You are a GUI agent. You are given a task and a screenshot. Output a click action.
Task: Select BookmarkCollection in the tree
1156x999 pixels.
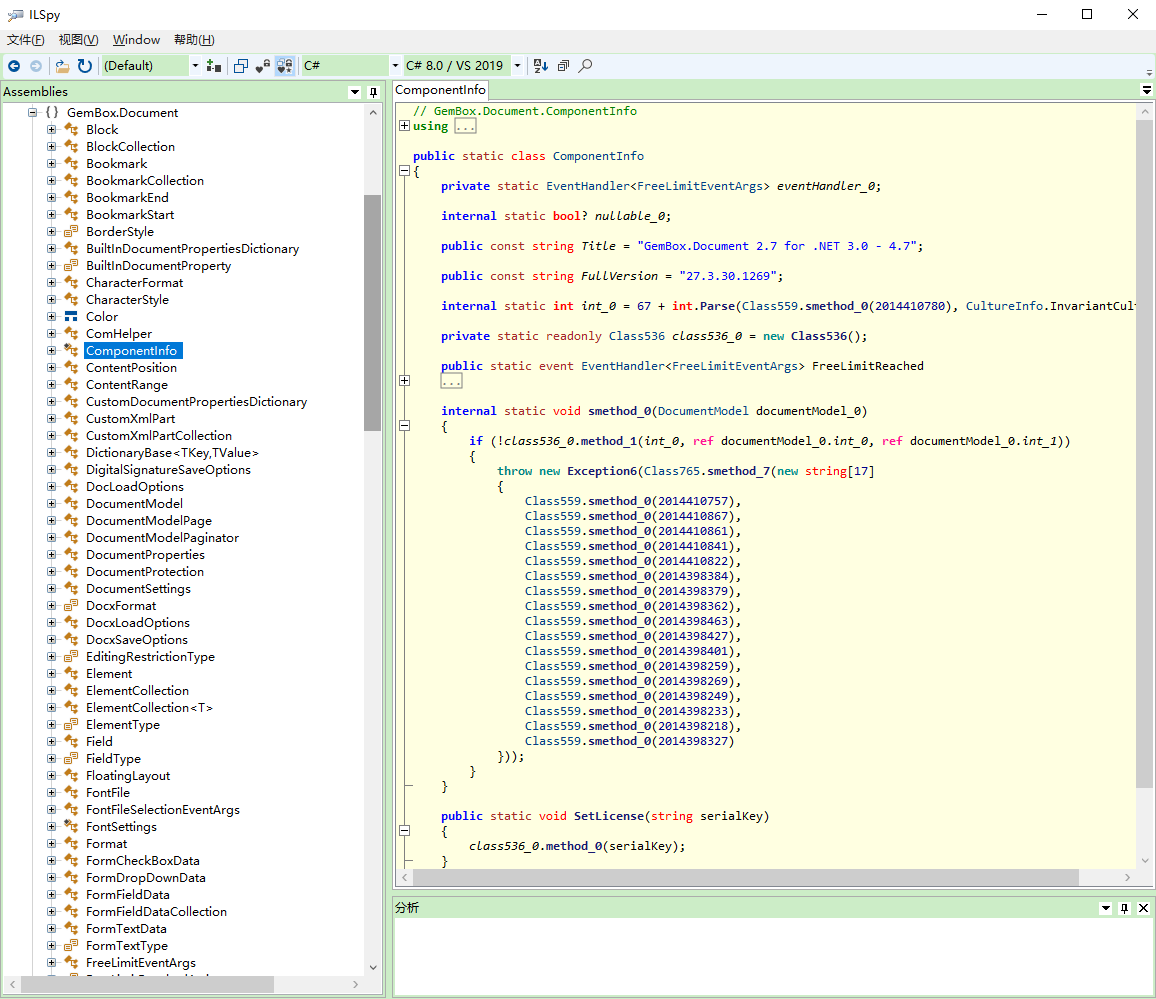click(x=144, y=181)
